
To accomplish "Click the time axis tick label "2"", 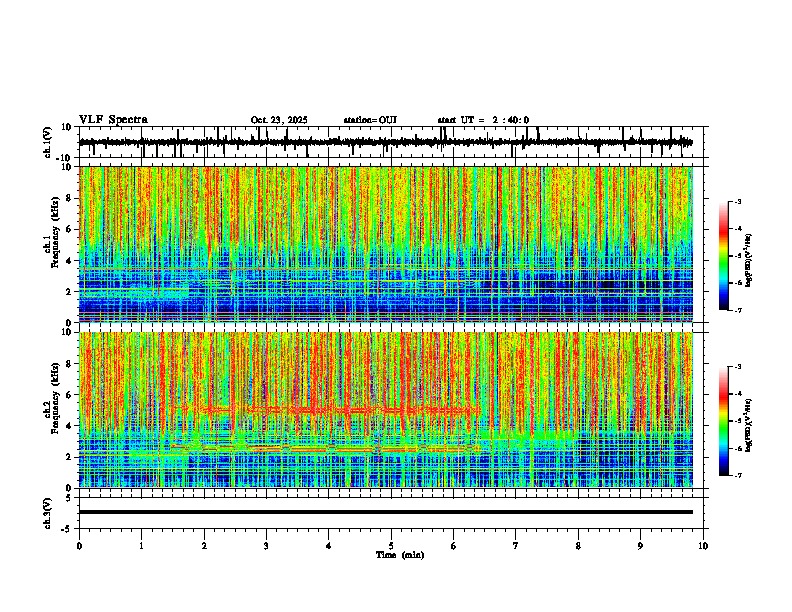I will coord(204,546).
